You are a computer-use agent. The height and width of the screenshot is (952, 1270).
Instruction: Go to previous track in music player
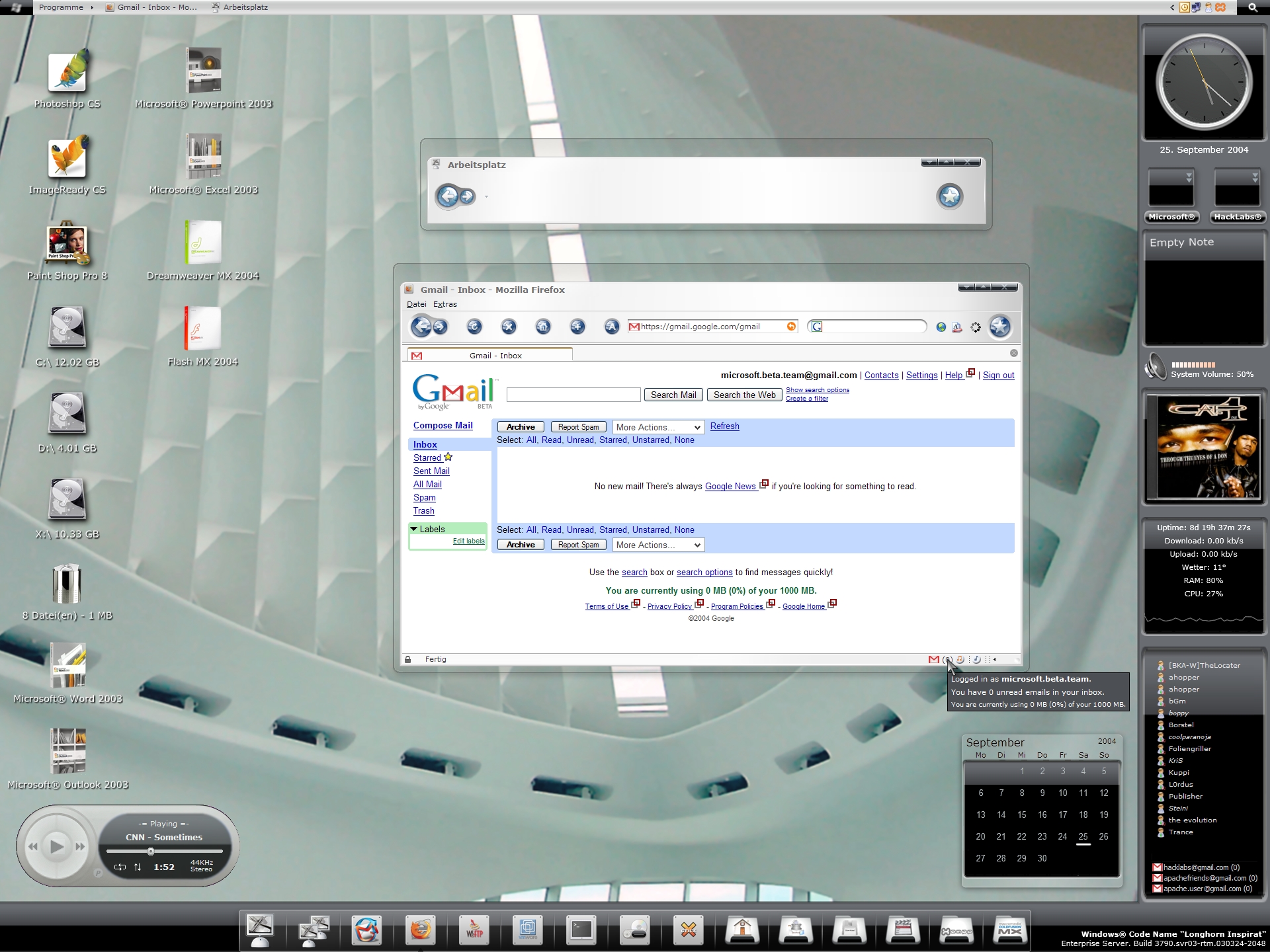tap(32, 847)
